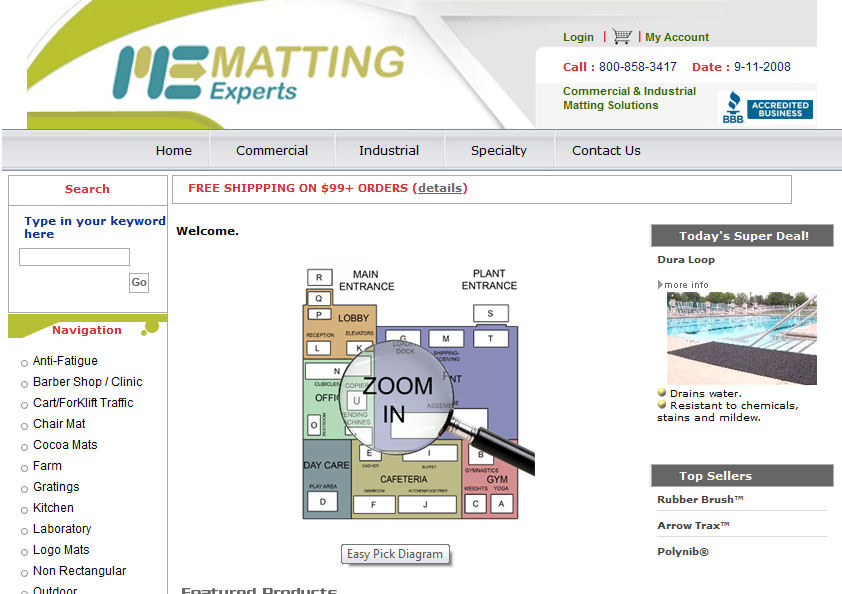The width and height of the screenshot is (842, 594).
Task: Select Cart/ForKlift Traffic category
Action: [83, 403]
